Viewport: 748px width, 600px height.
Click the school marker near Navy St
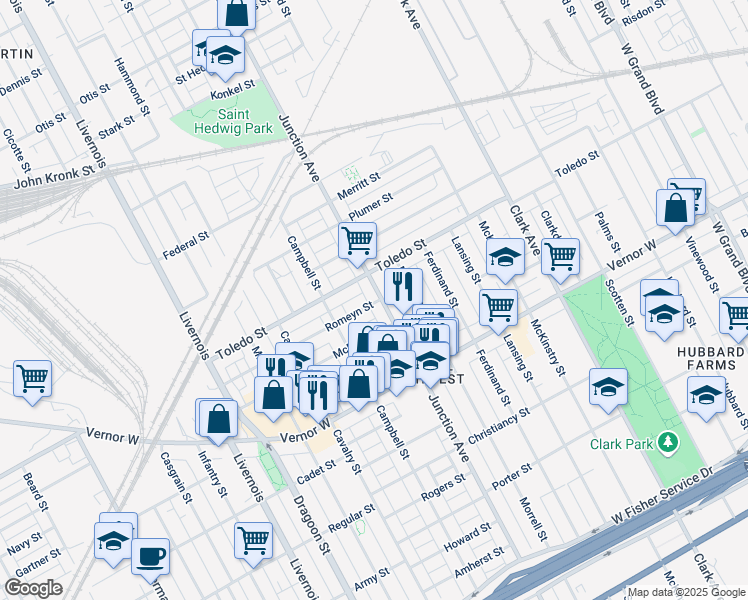[x=114, y=542]
